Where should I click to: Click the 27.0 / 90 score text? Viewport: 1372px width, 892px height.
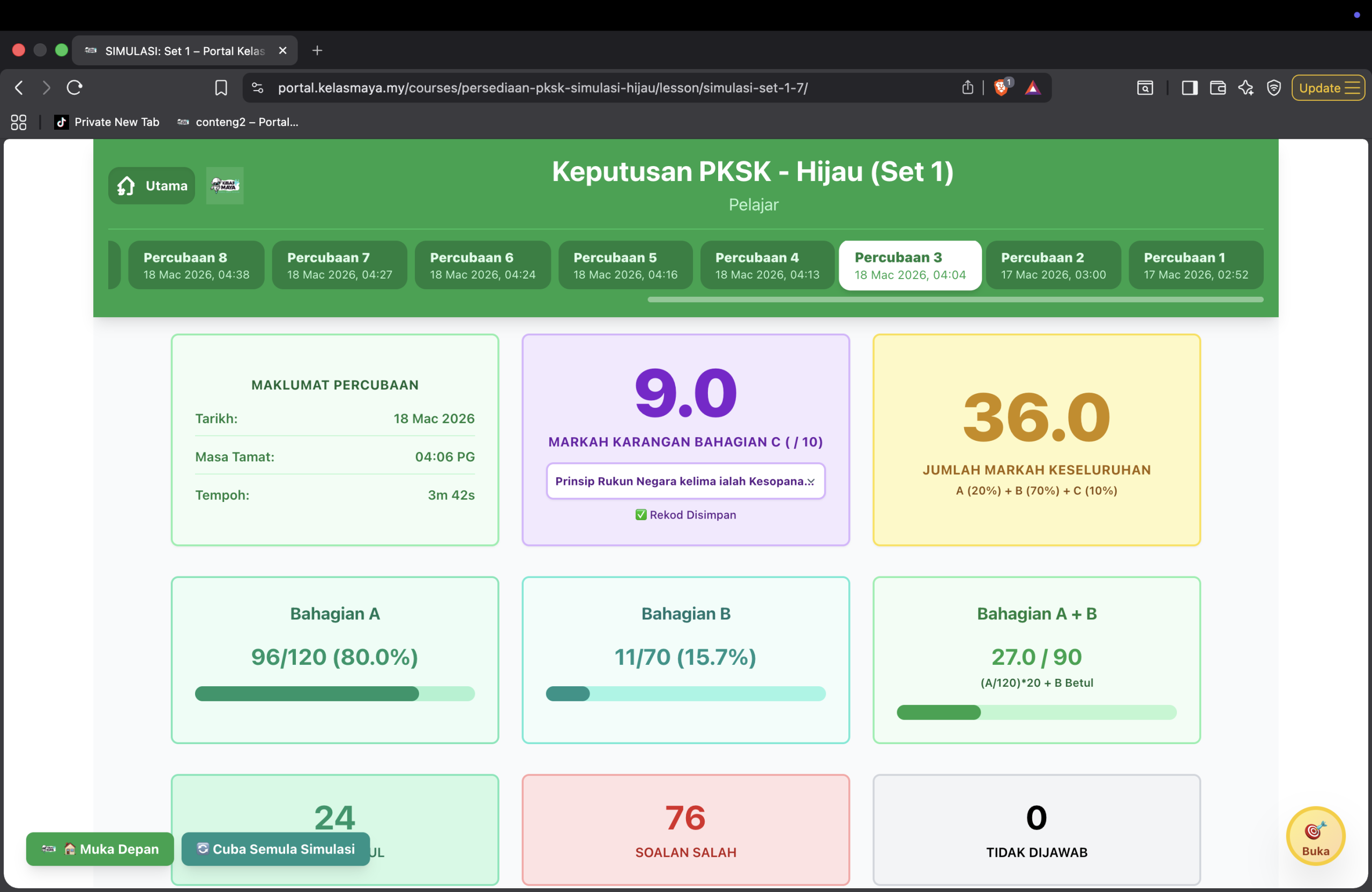click(1037, 657)
